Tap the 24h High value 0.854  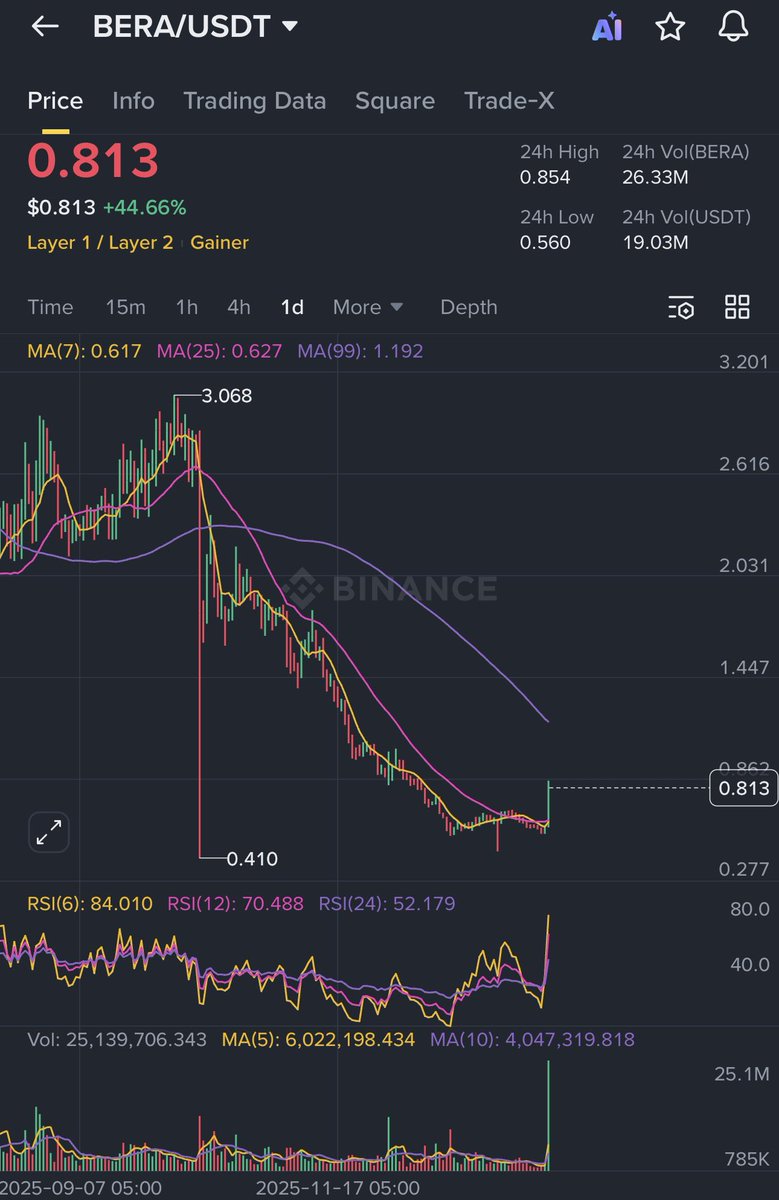click(x=545, y=177)
